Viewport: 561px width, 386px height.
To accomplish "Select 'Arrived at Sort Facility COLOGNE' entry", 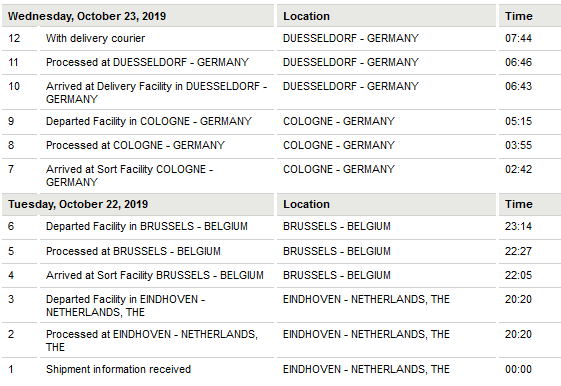I will click(x=130, y=176).
